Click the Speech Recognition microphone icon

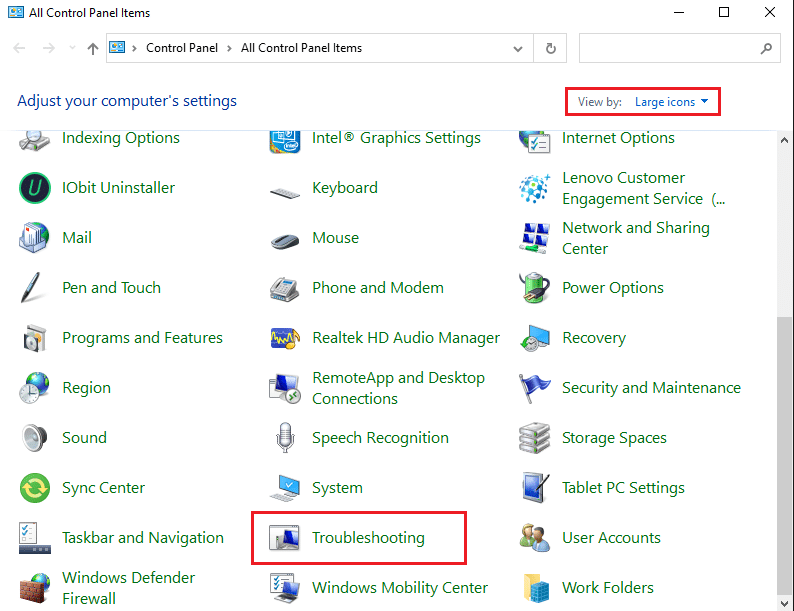click(285, 438)
